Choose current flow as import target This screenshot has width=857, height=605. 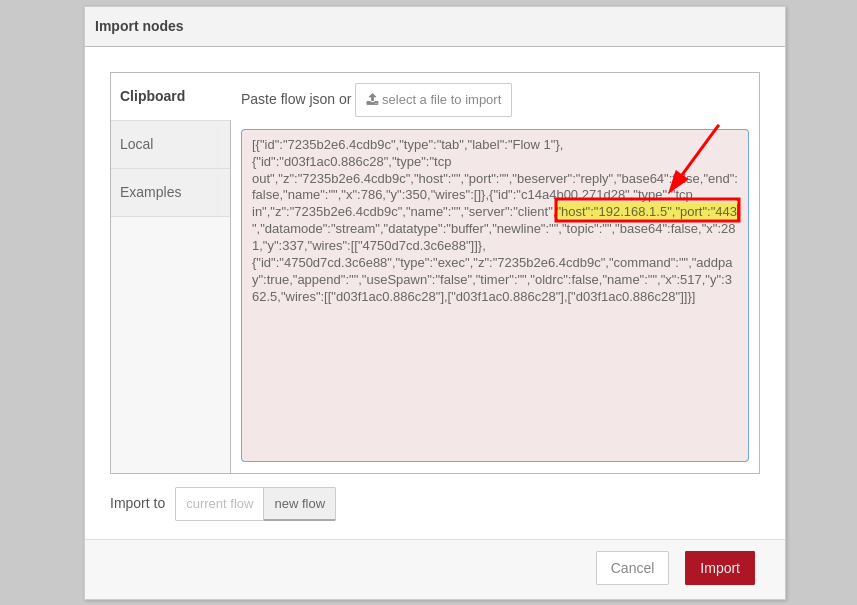(220, 504)
